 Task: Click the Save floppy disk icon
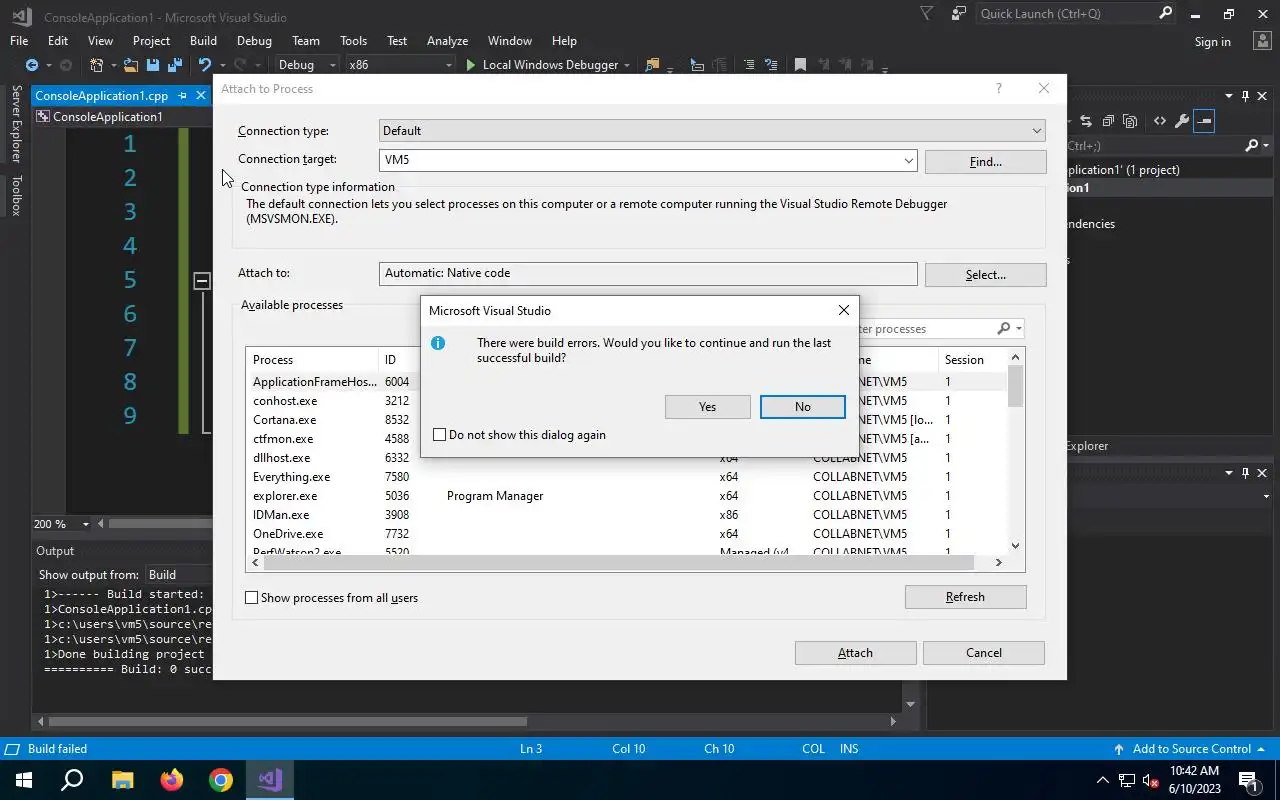pyautogui.click(x=153, y=65)
